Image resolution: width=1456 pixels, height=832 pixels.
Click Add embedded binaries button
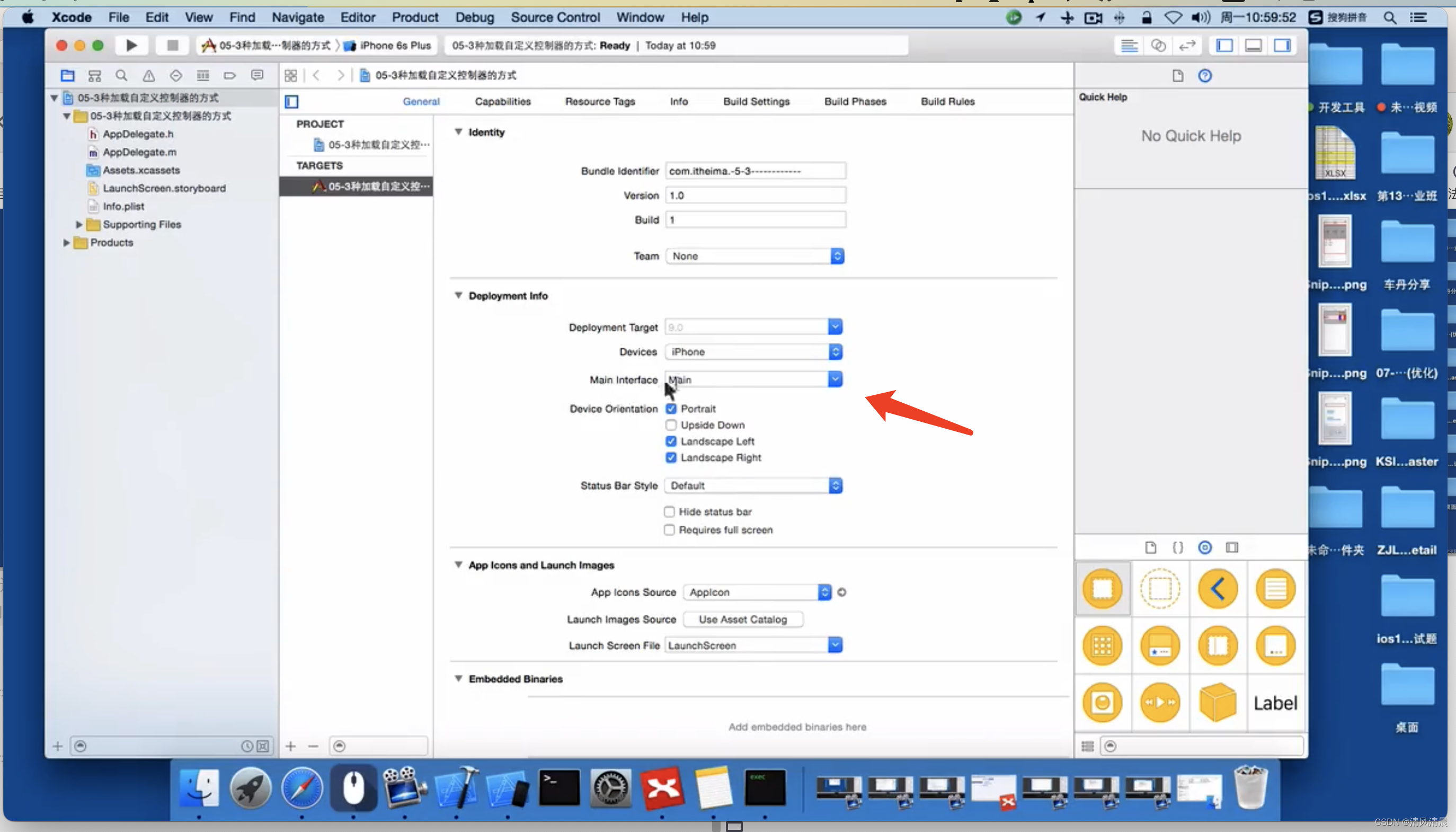[797, 727]
